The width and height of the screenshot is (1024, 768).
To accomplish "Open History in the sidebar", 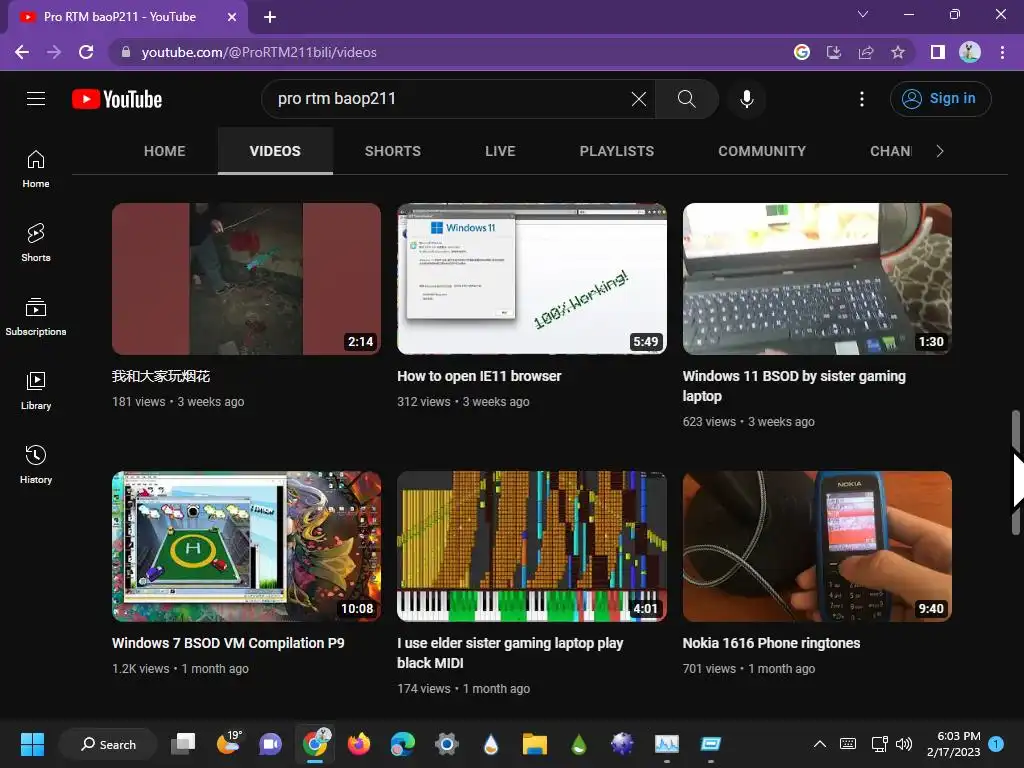I will point(36,464).
